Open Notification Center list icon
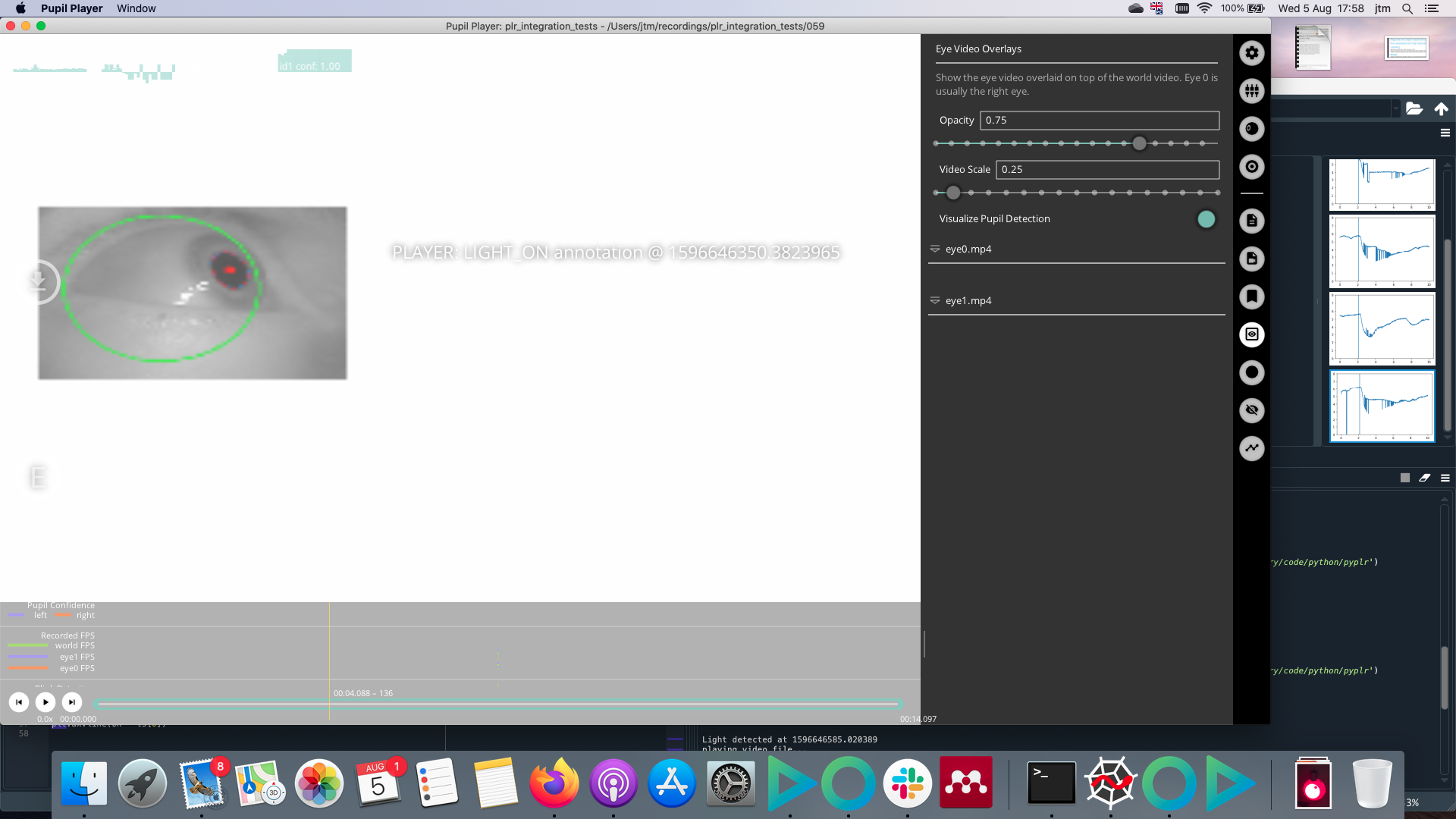 coord(1432,8)
